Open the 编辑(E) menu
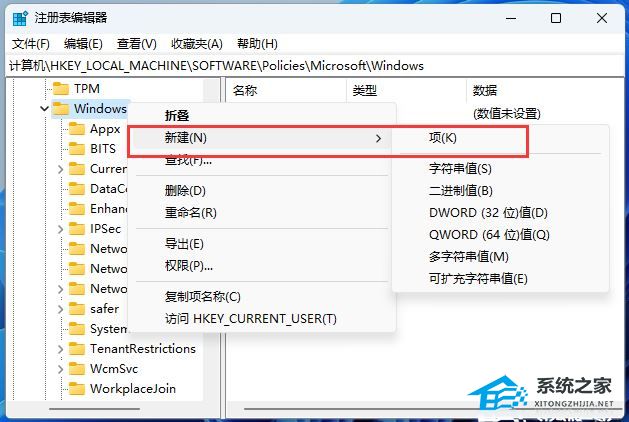The width and height of the screenshot is (629, 422). [83, 43]
